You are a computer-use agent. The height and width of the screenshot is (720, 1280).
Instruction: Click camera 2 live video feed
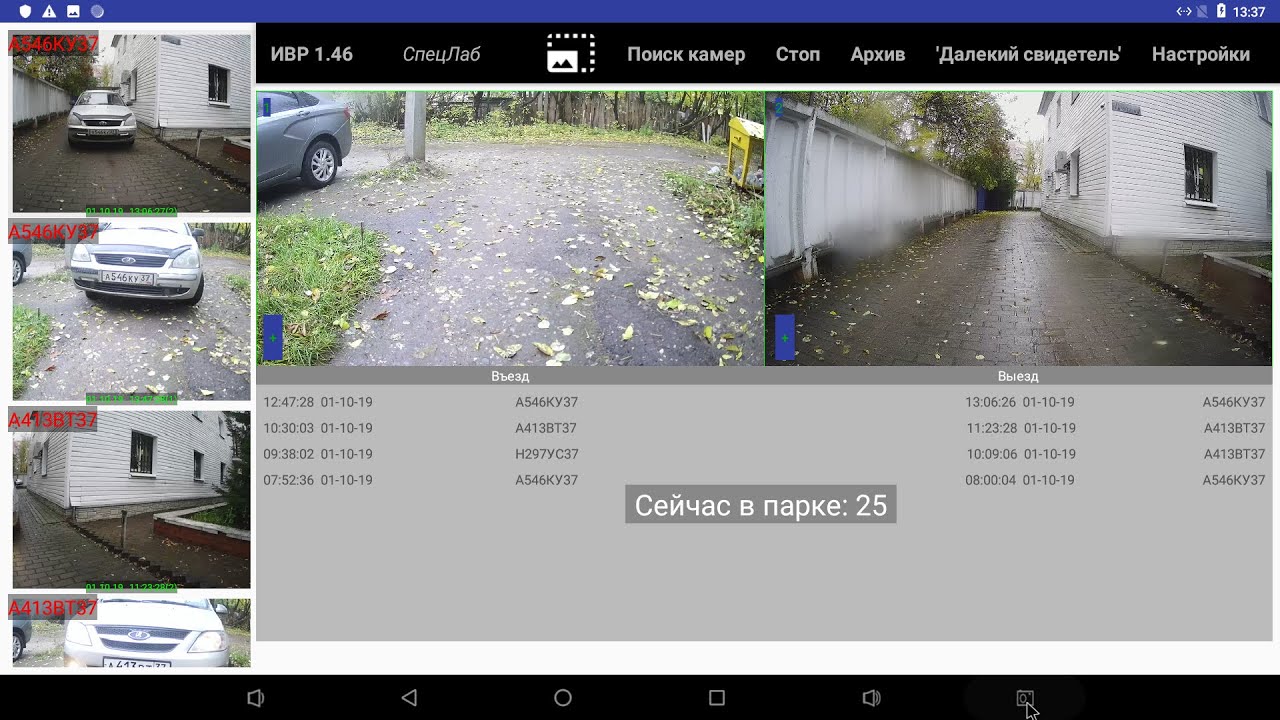coord(1019,229)
